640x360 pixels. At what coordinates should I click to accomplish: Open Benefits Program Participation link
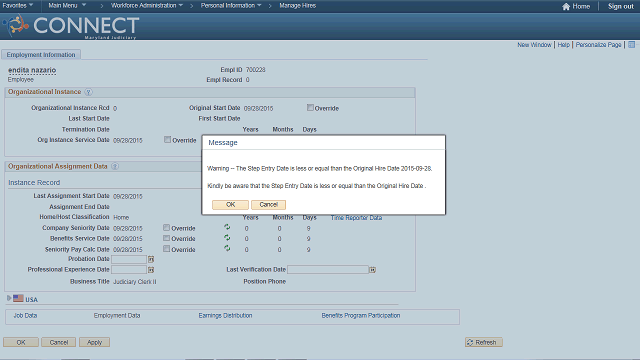[361, 316]
